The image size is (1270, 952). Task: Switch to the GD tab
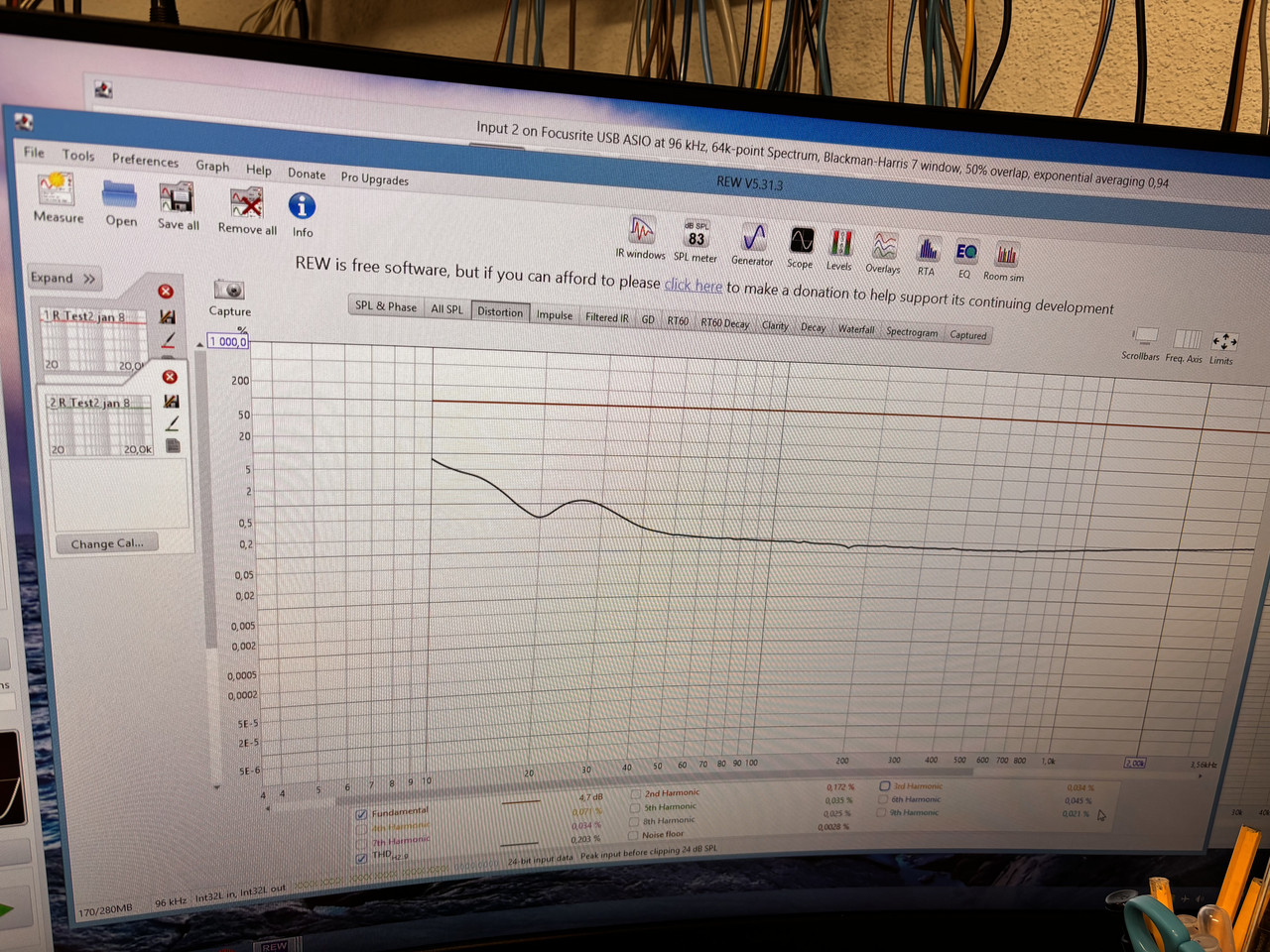pos(648,319)
